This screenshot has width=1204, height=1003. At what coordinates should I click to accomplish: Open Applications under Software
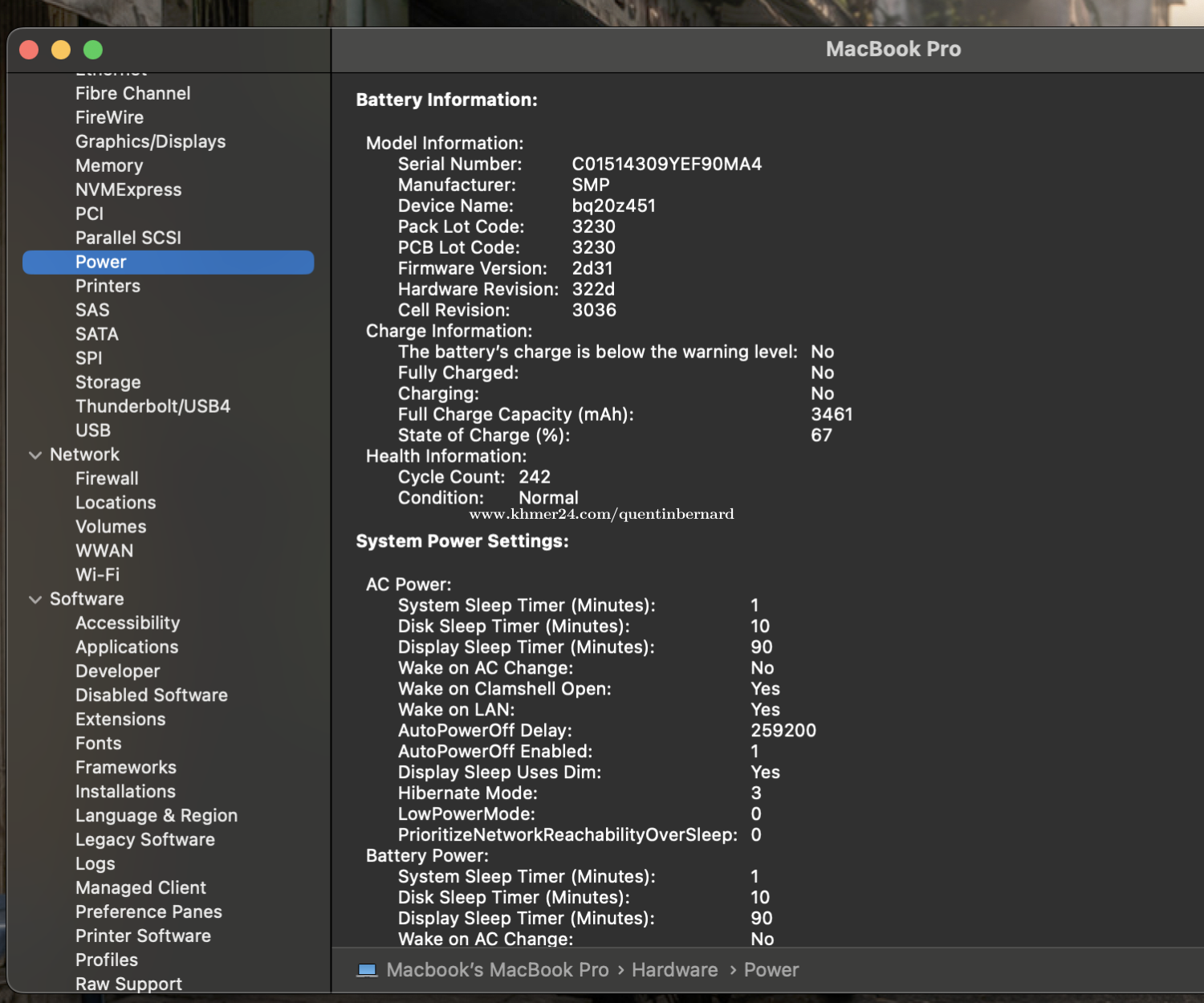pyautogui.click(x=127, y=647)
